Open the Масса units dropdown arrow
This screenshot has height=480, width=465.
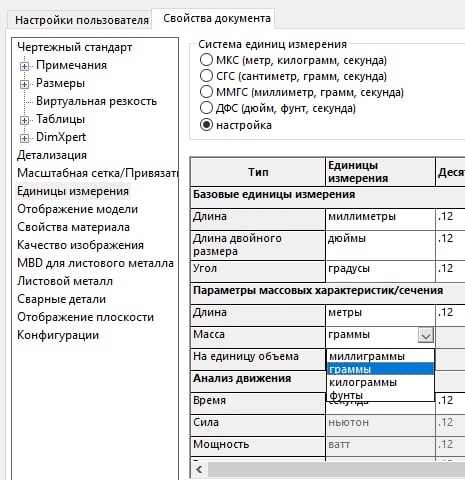click(x=426, y=335)
